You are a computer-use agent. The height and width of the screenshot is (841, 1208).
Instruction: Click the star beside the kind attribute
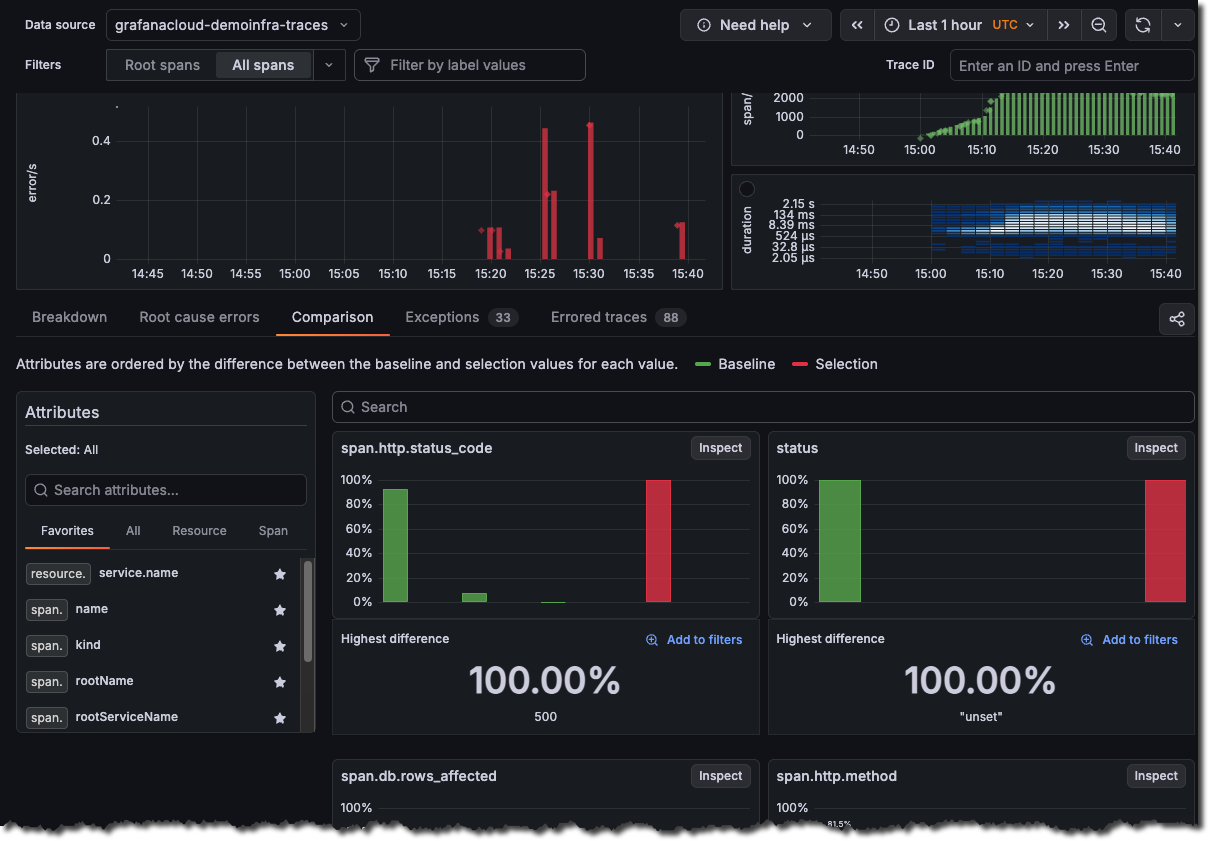[x=280, y=646]
